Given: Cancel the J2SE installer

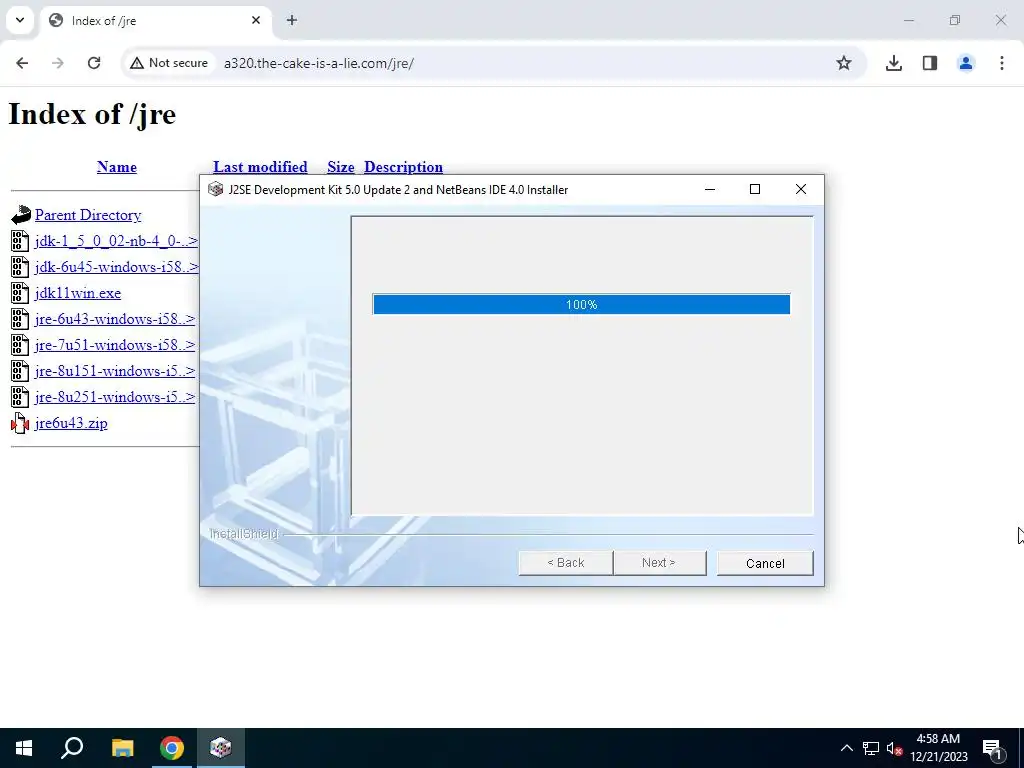Looking at the screenshot, I should tap(765, 563).
